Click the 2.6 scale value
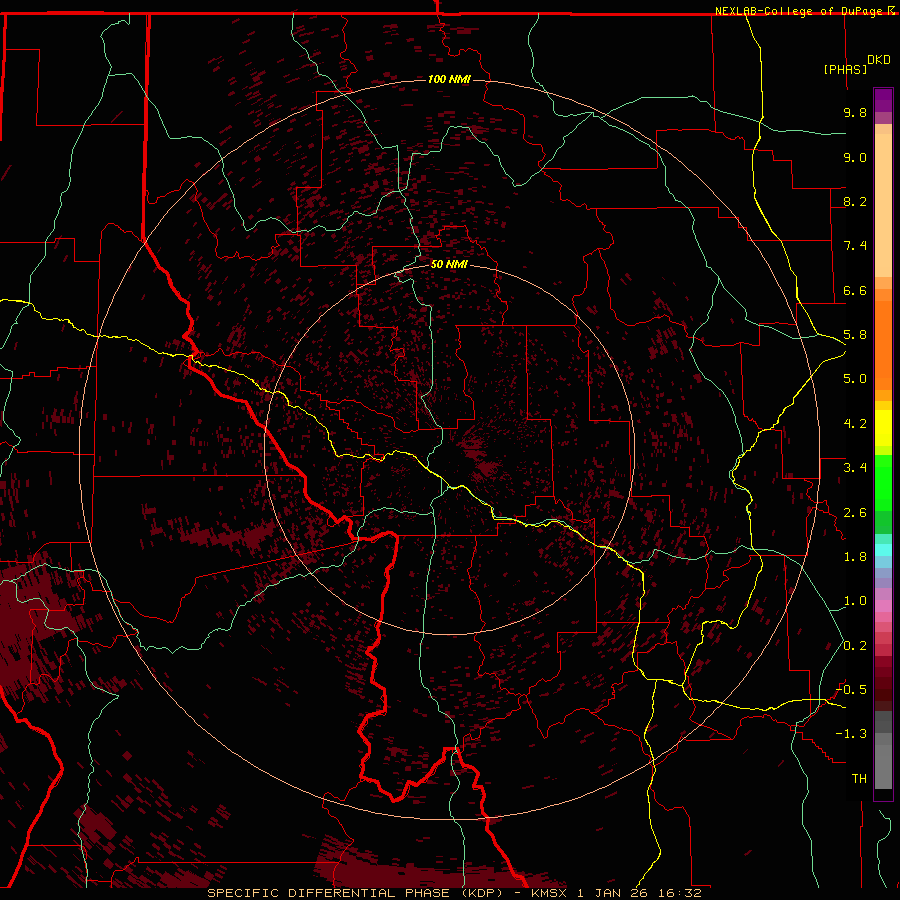Screen dimensions: 900x900 [855, 513]
